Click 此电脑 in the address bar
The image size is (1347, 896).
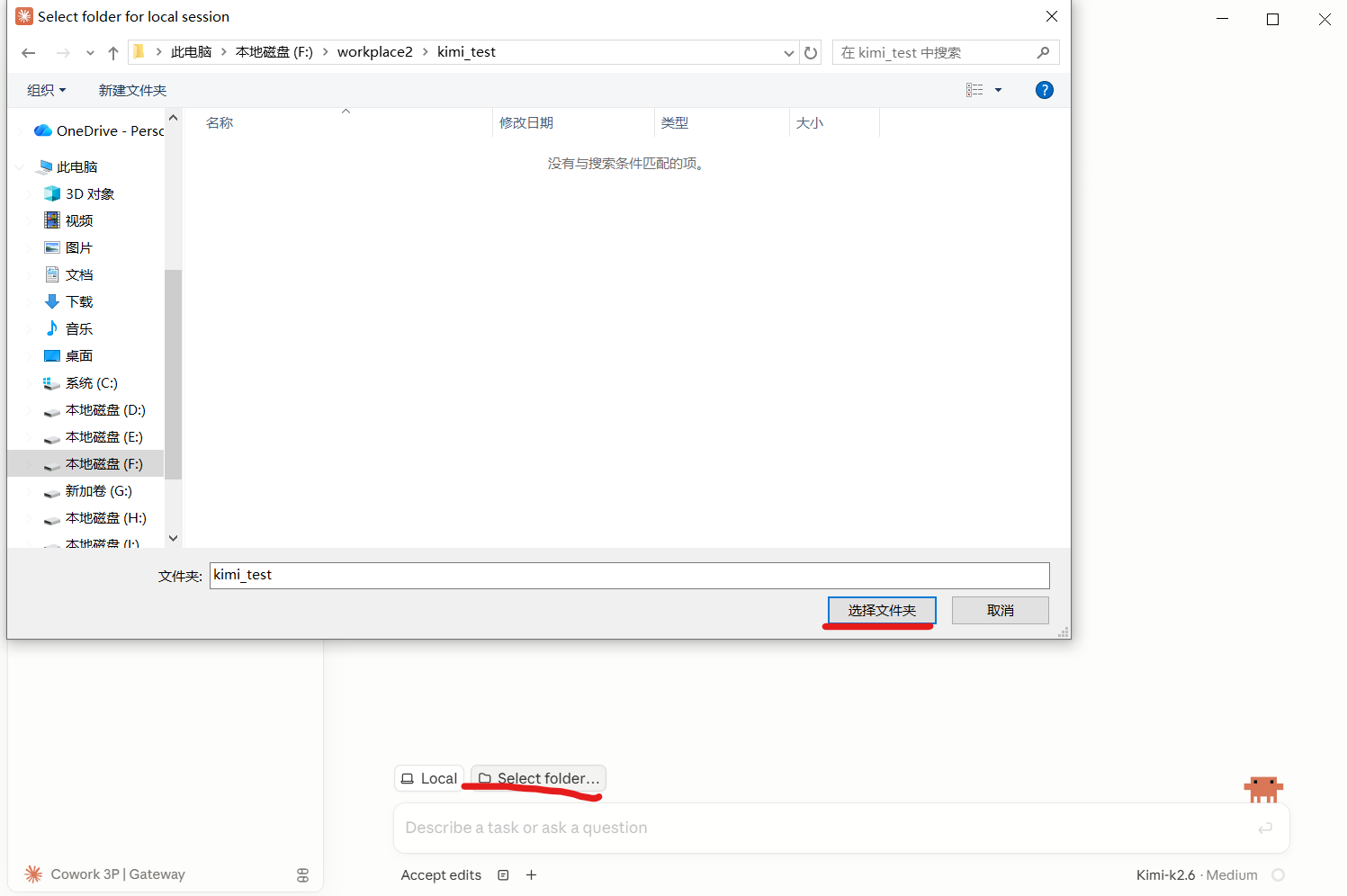(x=191, y=52)
